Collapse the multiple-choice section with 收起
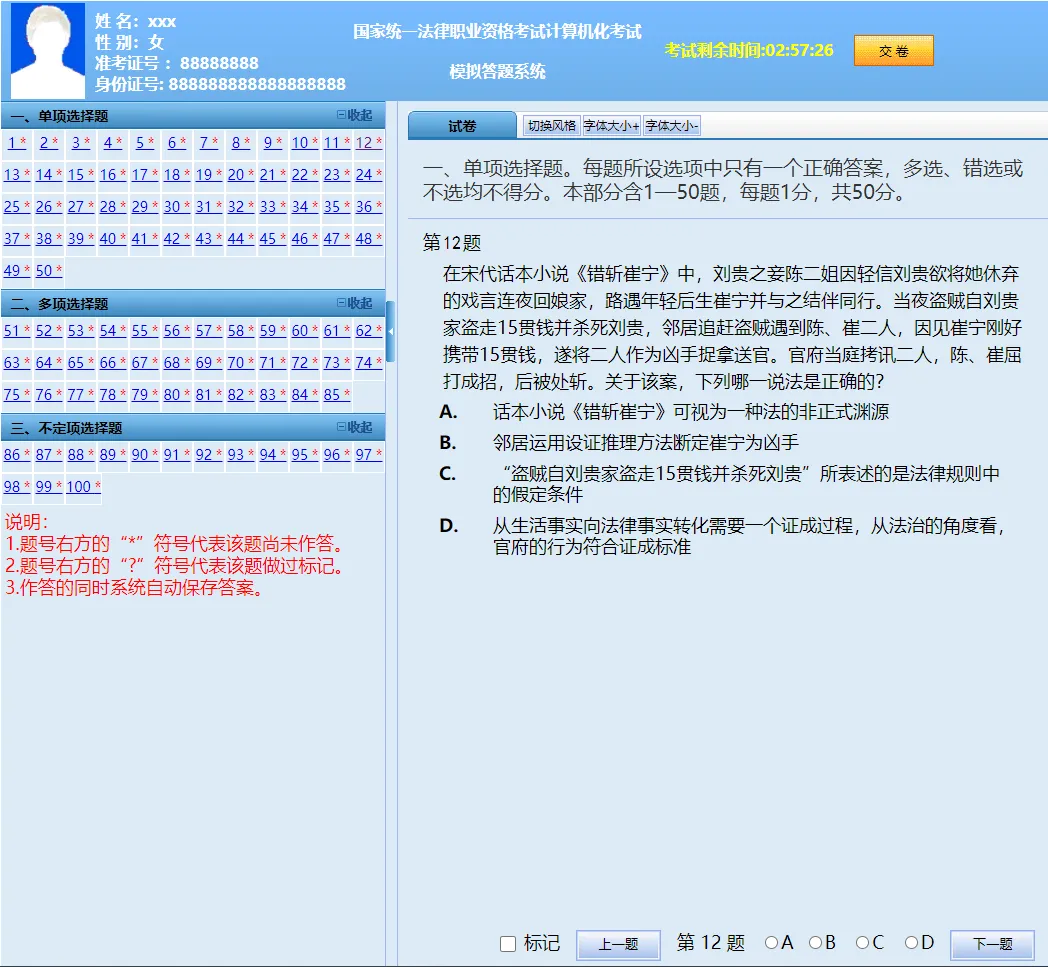Viewport: 1048px width, 967px height. coord(355,304)
